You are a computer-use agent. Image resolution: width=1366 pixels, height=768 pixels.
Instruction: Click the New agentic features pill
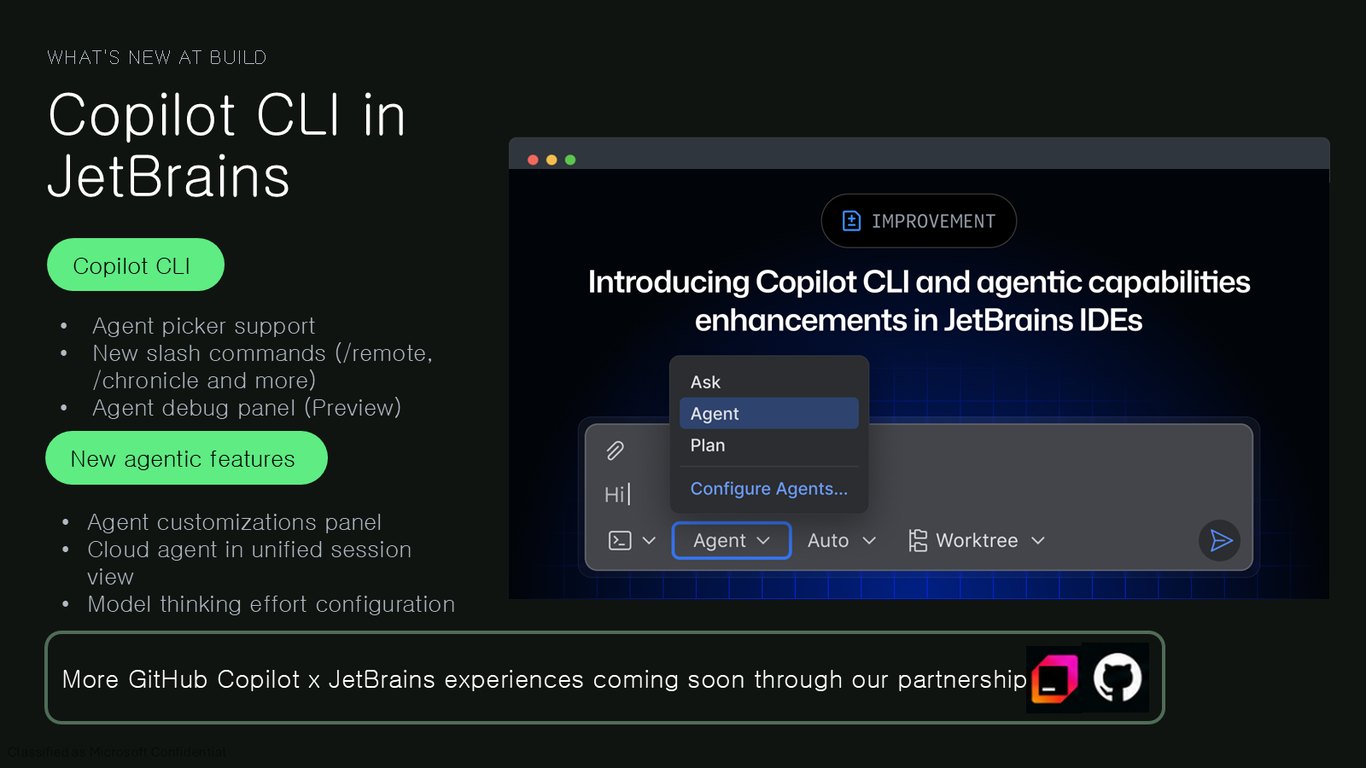coord(186,458)
